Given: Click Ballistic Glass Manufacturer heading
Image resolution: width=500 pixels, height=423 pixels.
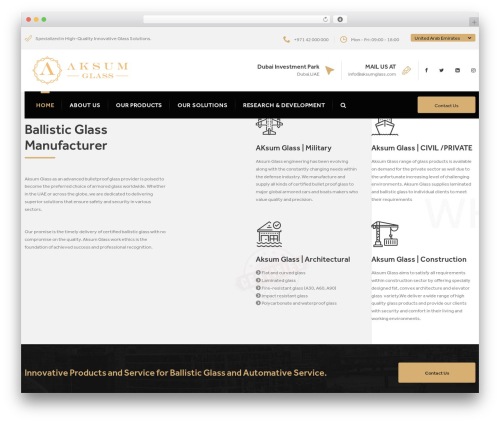Looking at the screenshot, I should 66,137.
